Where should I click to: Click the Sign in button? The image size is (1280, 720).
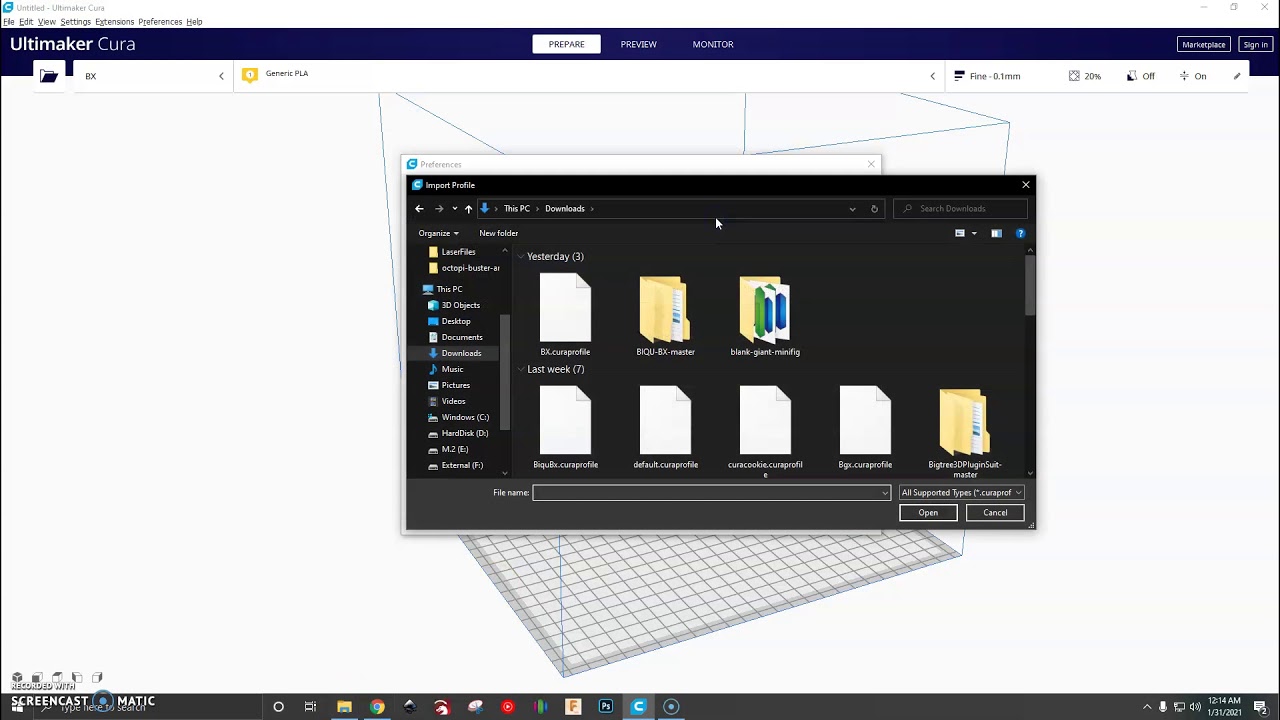1255,44
